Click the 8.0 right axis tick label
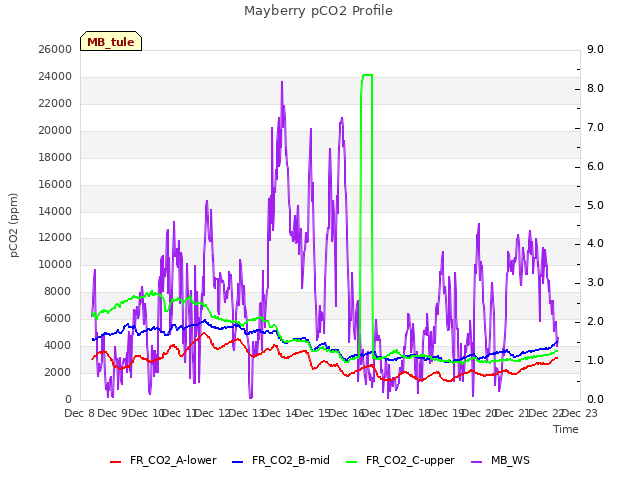Viewport: 640px width, 480px height. 595,89
